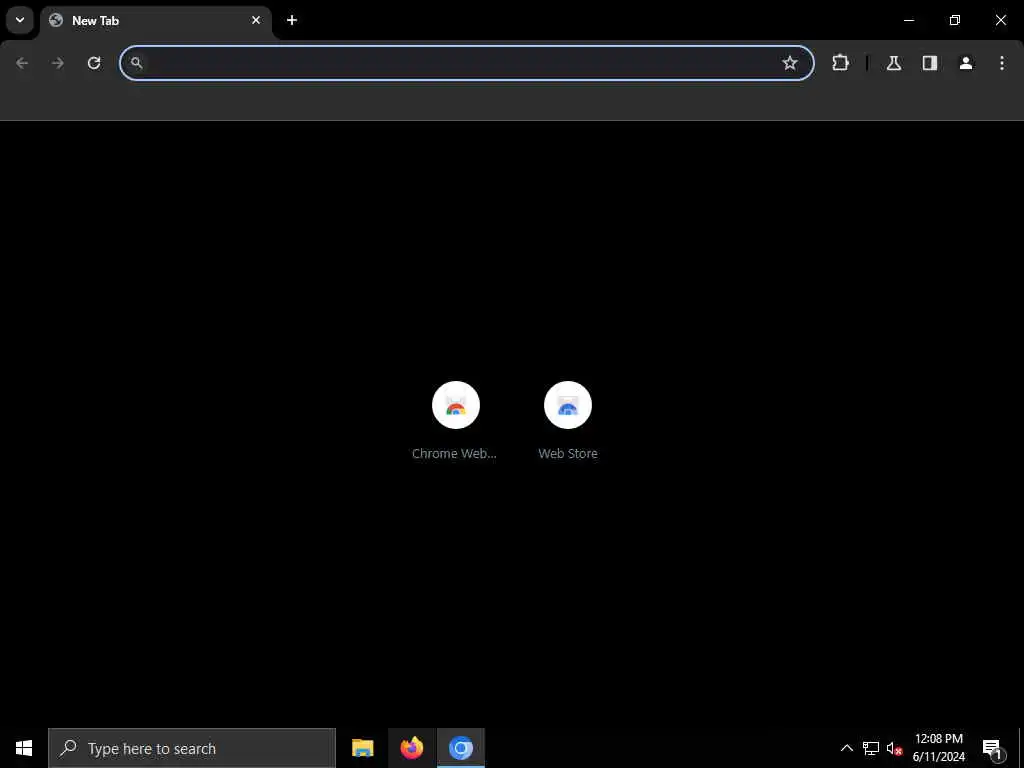
Task: Open Chrome Labs flask icon
Action: coord(894,63)
